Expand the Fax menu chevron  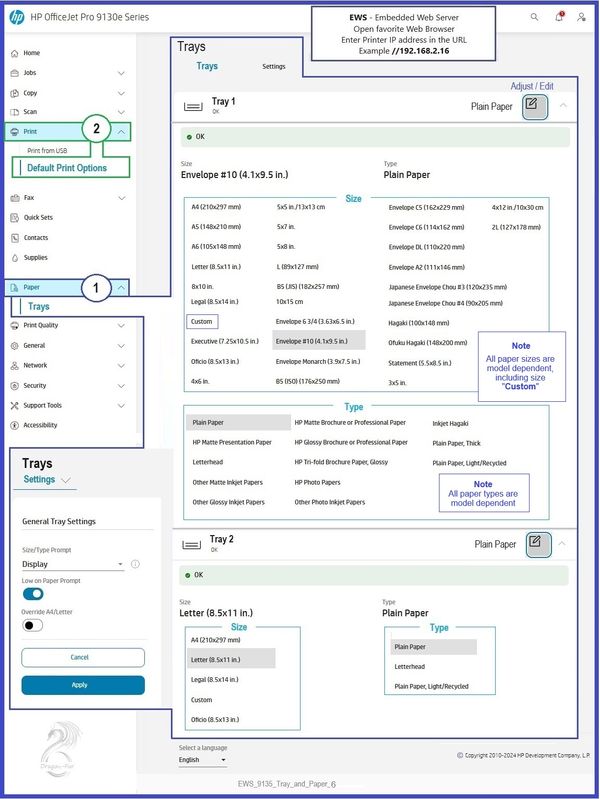click(121, 198)
